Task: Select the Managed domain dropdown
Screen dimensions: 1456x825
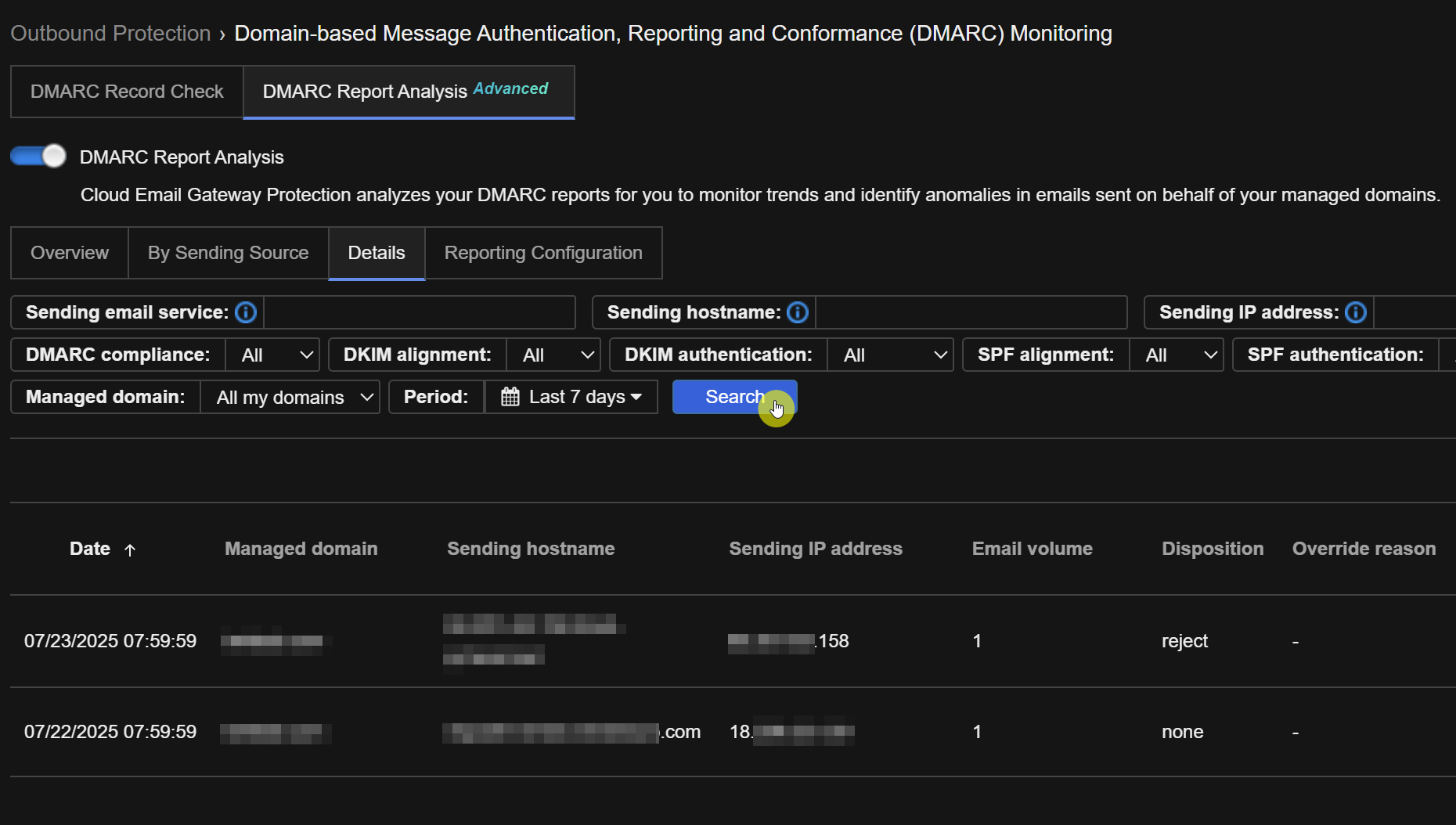Action: pyautogui.click(x=290, y=397)
